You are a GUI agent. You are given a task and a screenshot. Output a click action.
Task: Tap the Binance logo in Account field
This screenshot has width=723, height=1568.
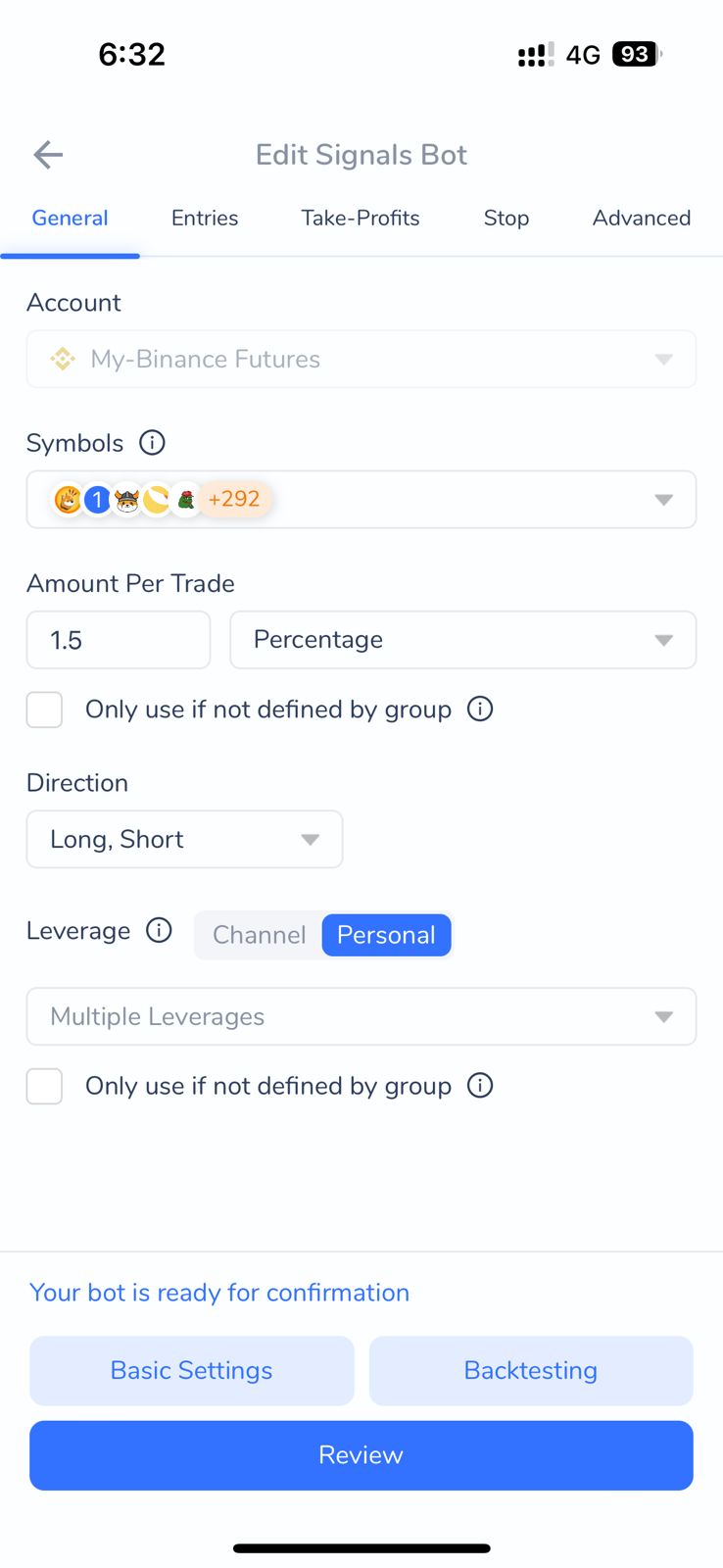64,360
